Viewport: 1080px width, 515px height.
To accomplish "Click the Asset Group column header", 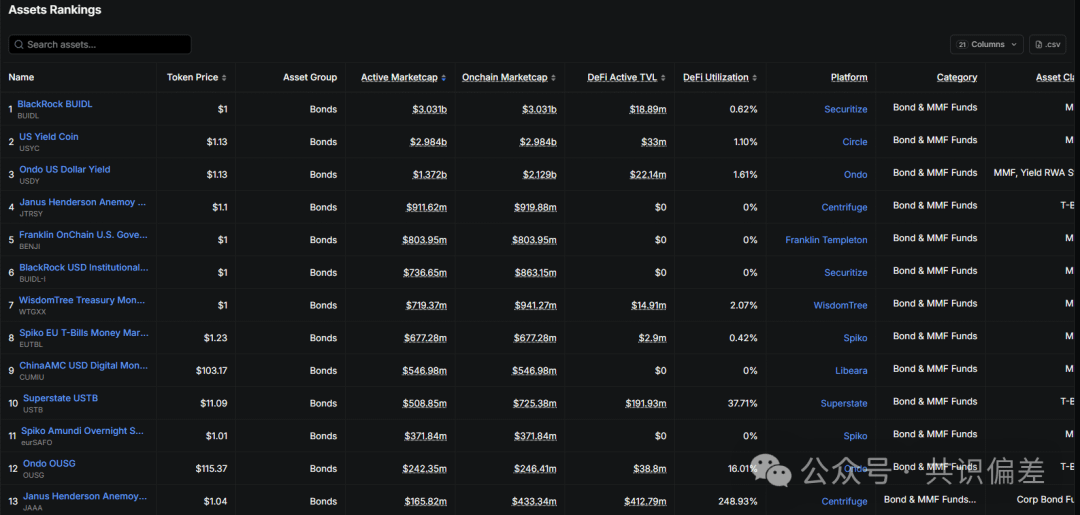I will [310, 78].
